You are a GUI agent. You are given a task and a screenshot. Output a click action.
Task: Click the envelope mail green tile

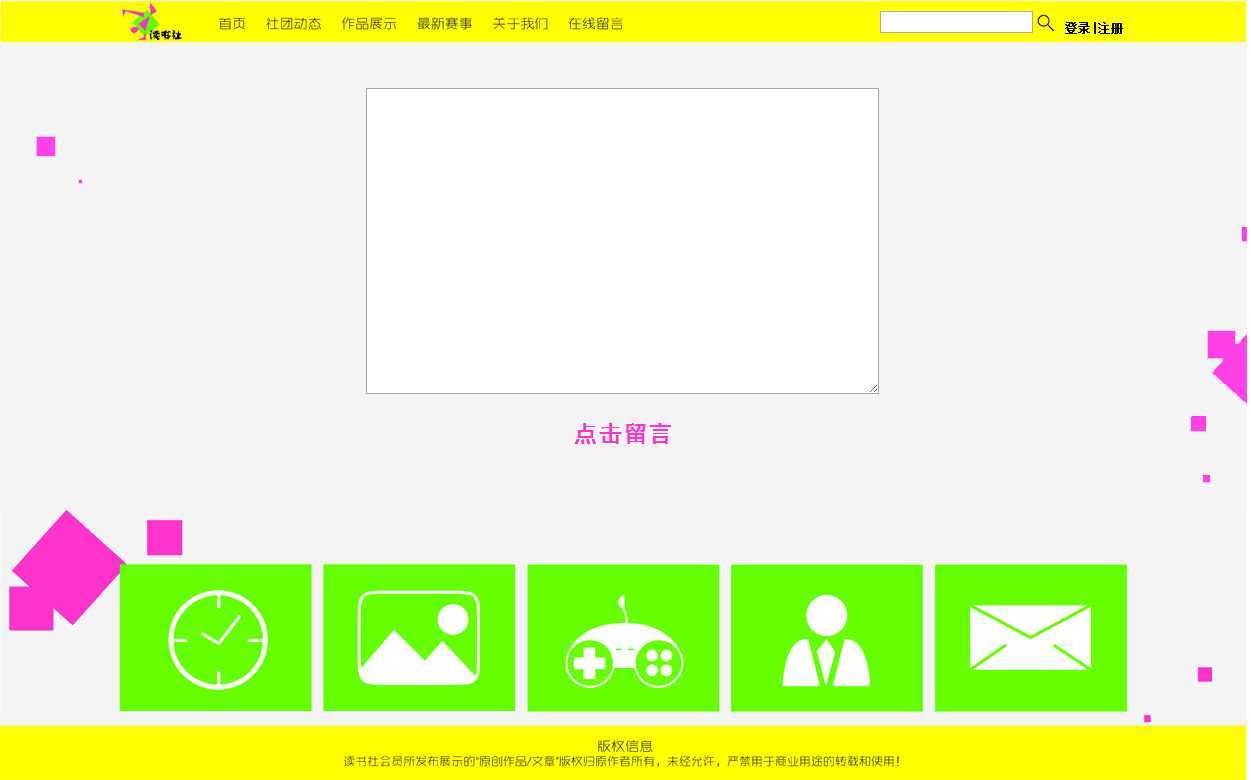tap(1030, 638)
